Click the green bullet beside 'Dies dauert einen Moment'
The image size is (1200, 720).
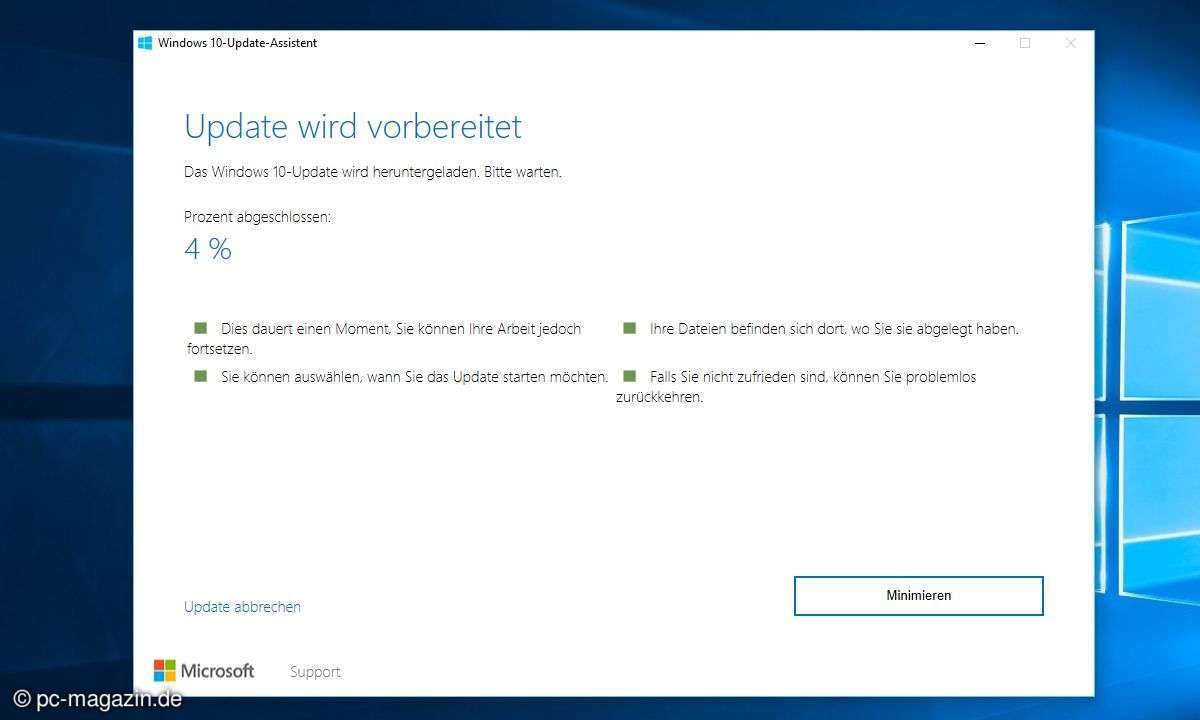pos(200,328)
